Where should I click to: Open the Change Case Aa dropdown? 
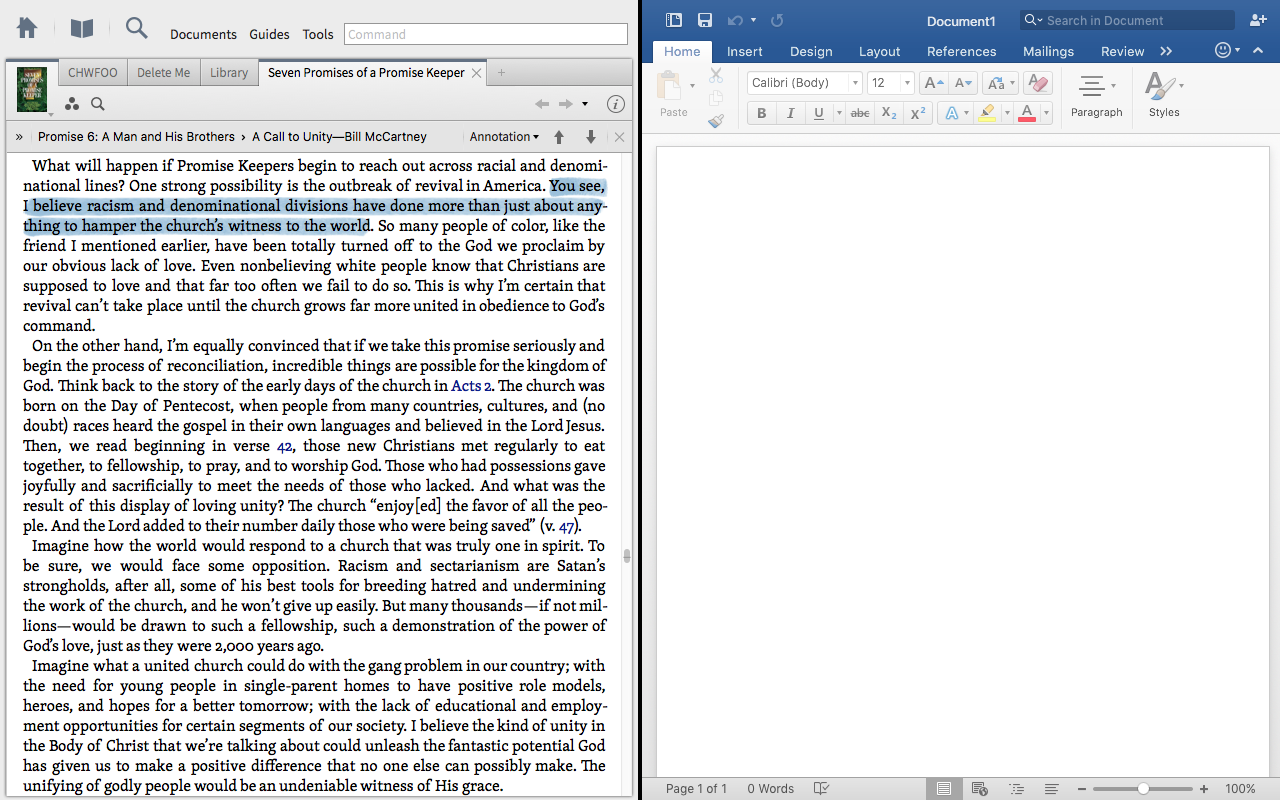coord(1001,83)
